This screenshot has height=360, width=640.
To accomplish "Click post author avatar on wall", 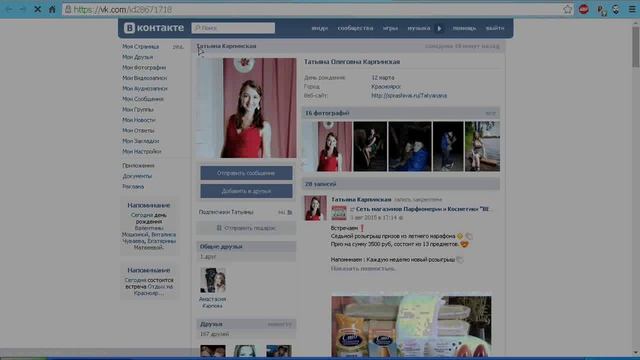I will [x=316, y=208].
